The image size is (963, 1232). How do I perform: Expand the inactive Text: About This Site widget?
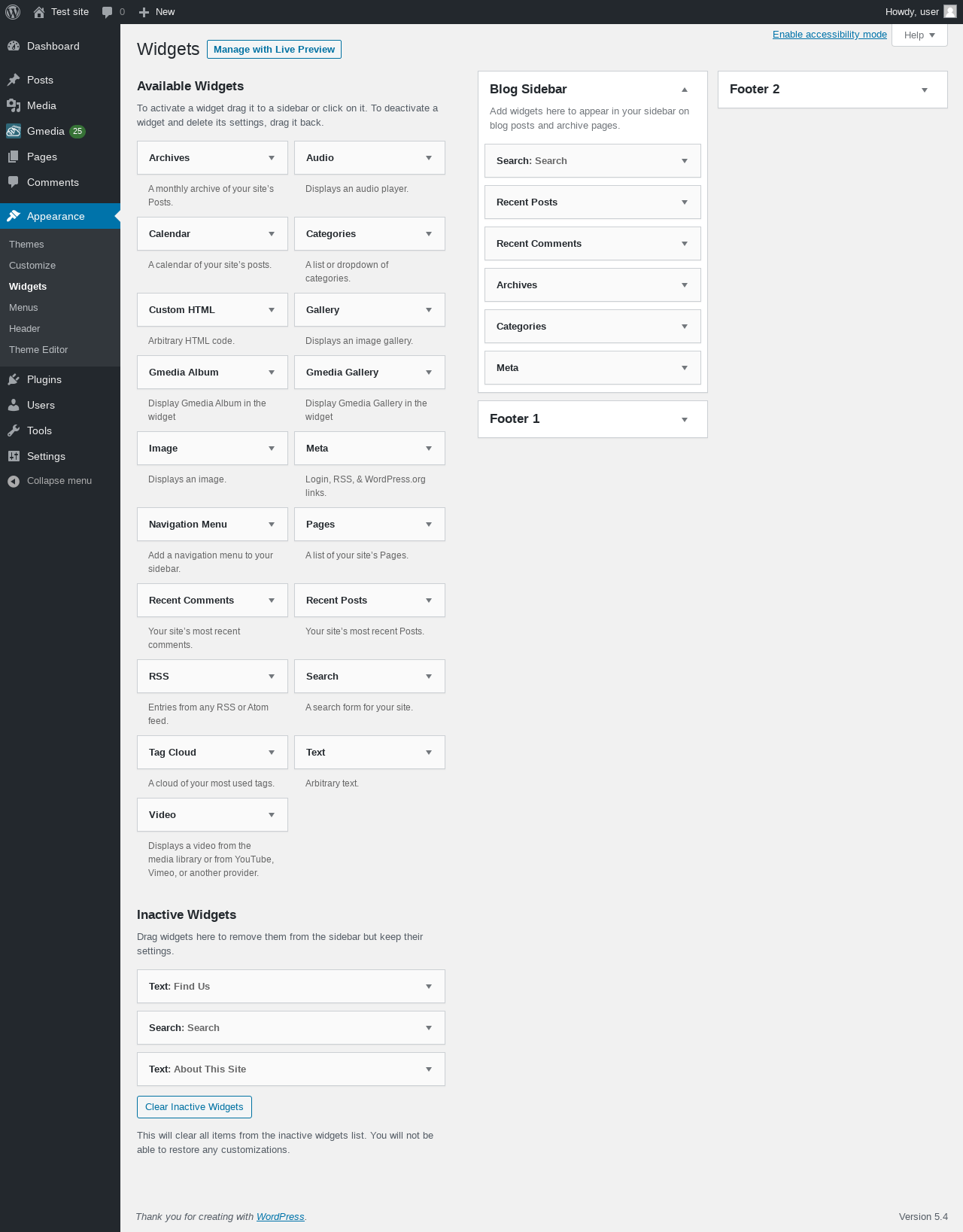click(x=429, y=1069)
